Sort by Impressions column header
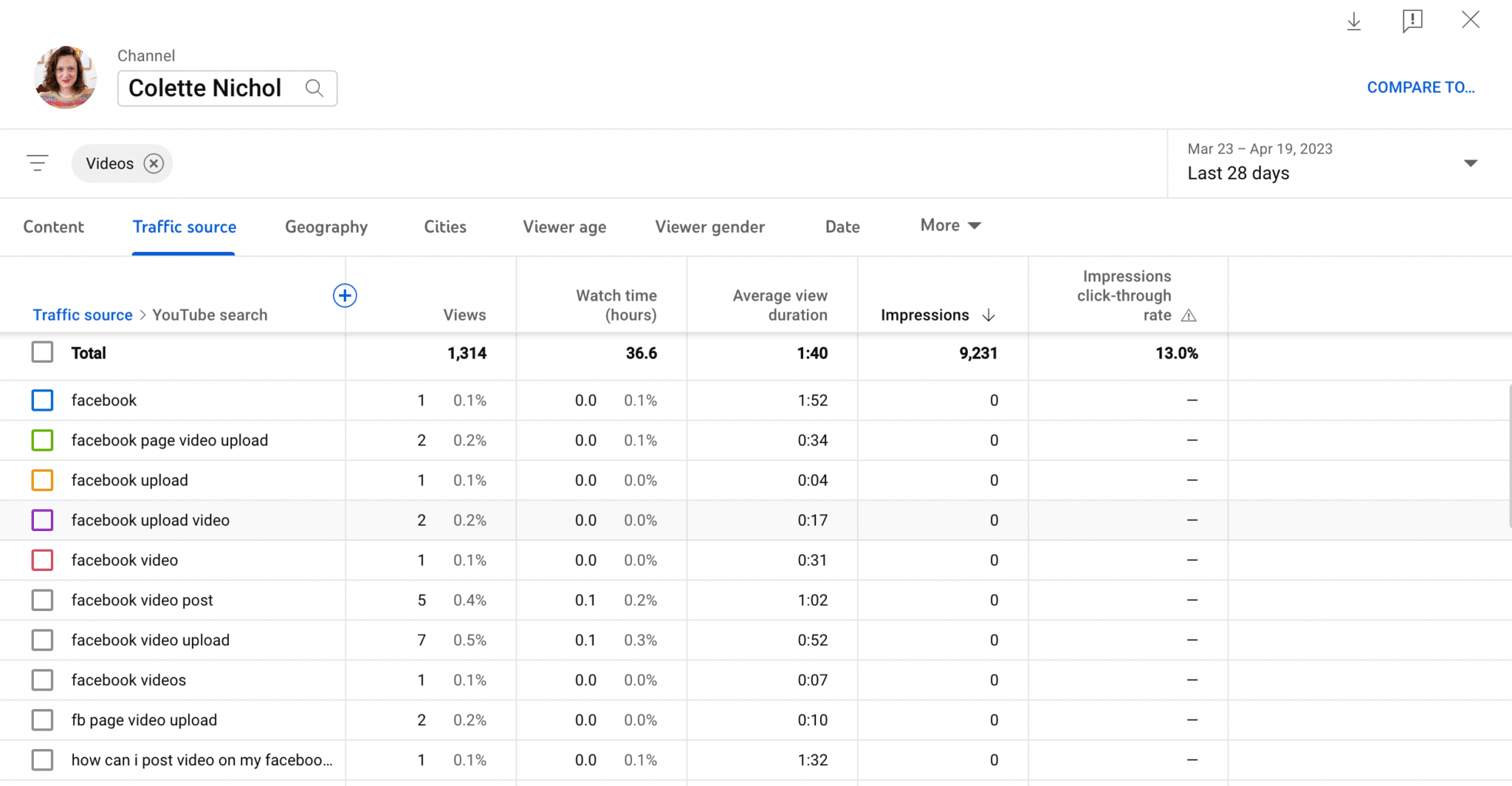The image size is (1512, 786). [924, 315]
